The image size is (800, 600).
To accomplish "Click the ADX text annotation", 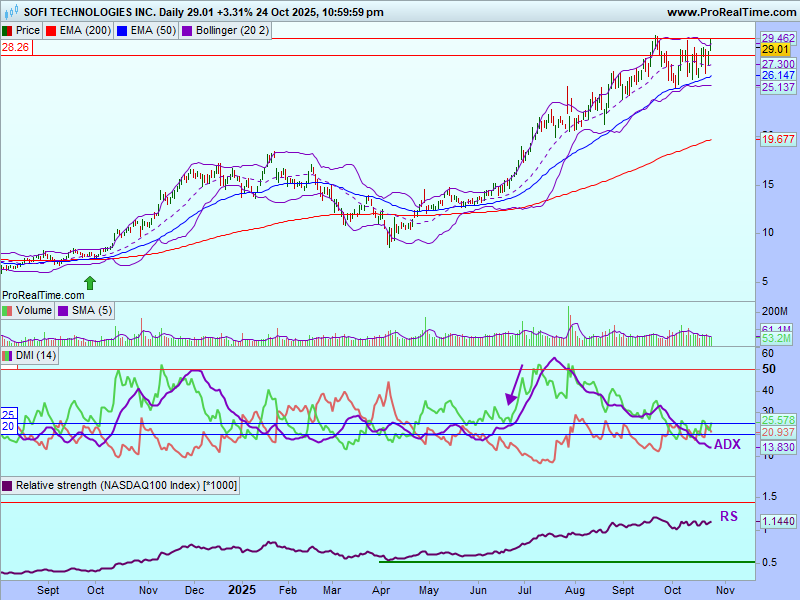I will click(726, 444).
